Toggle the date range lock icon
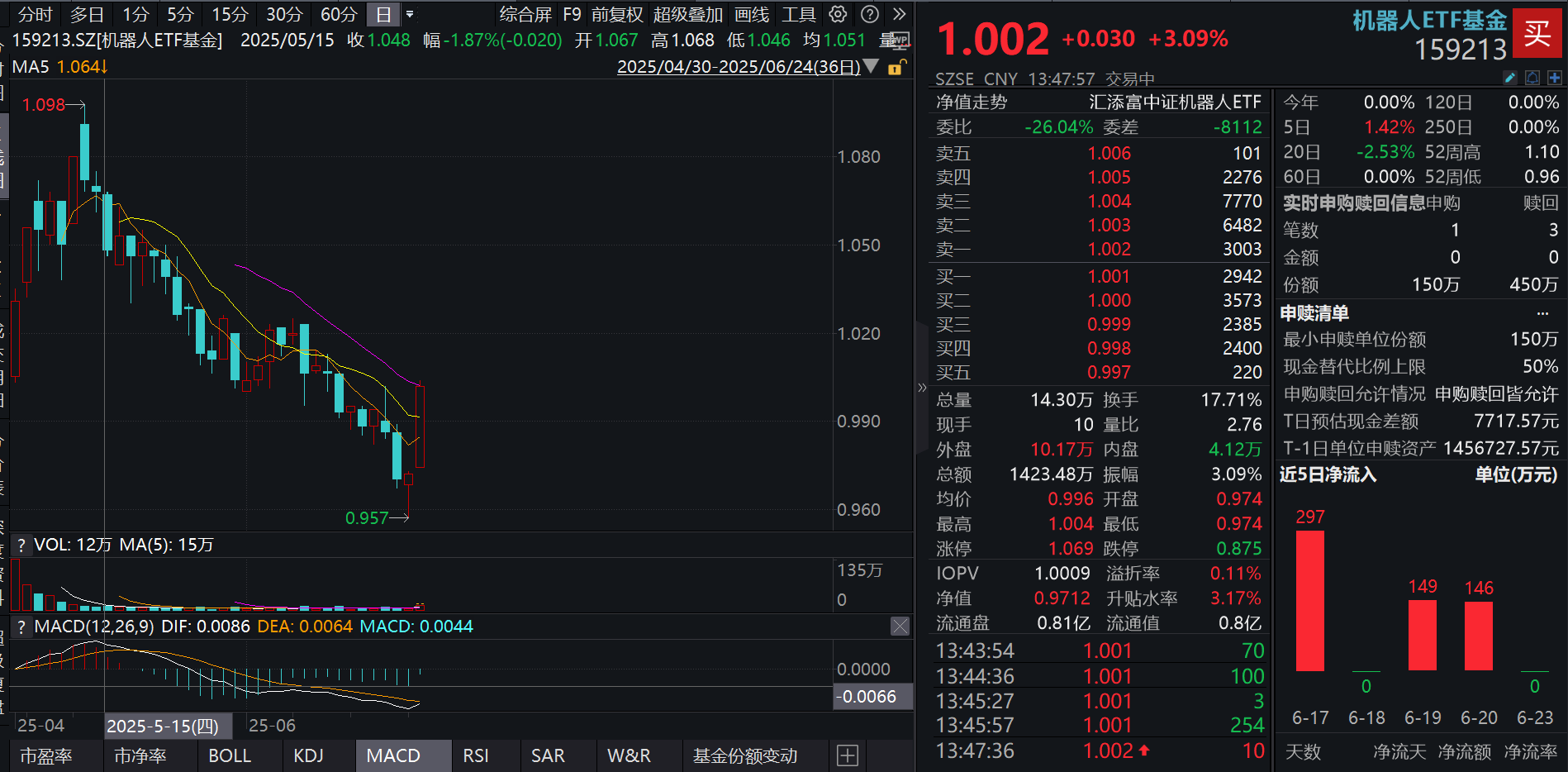This screenshot has width=1568, height=772. tap(896, 68)
